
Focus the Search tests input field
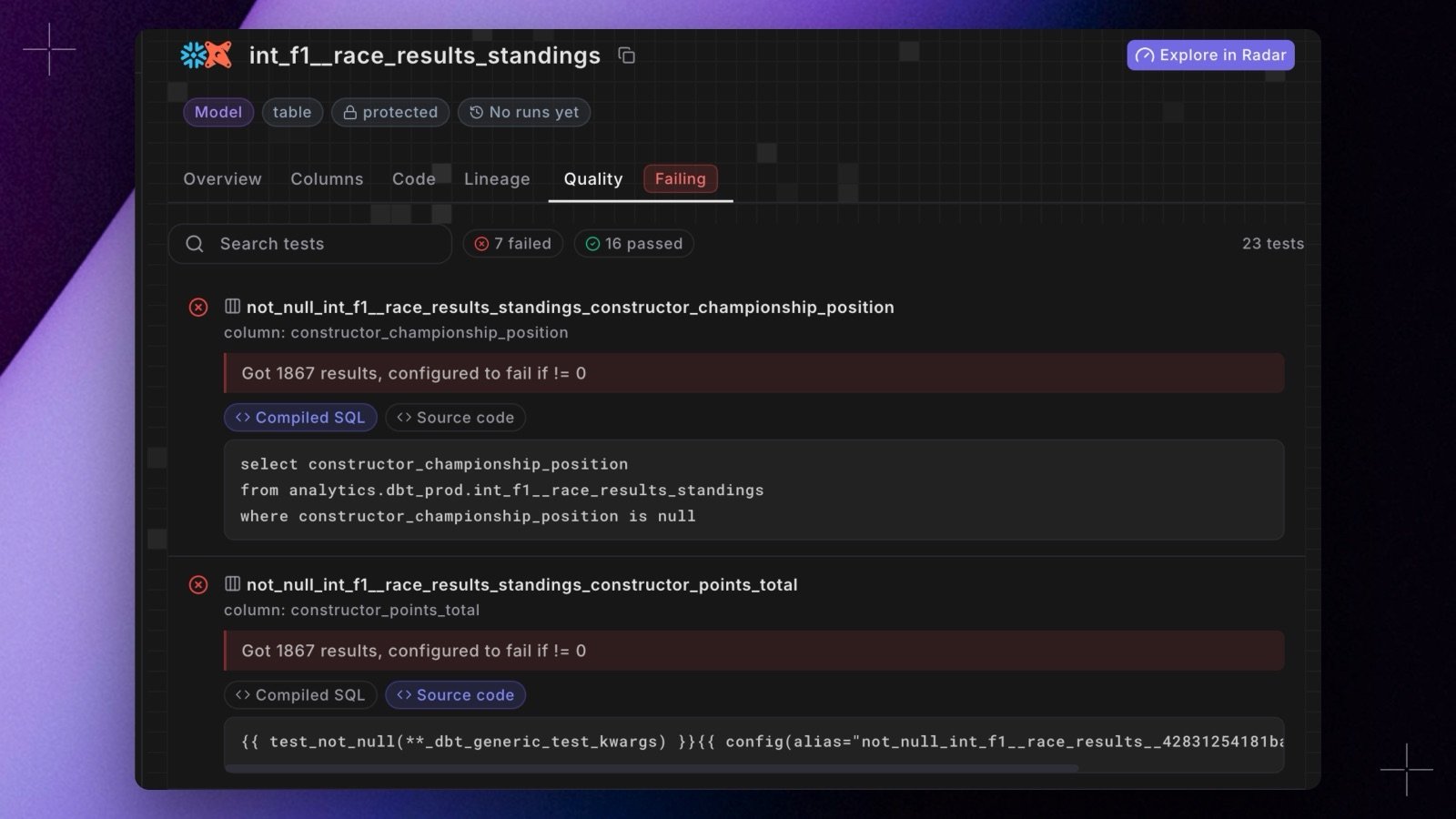[x=310, y=244]
